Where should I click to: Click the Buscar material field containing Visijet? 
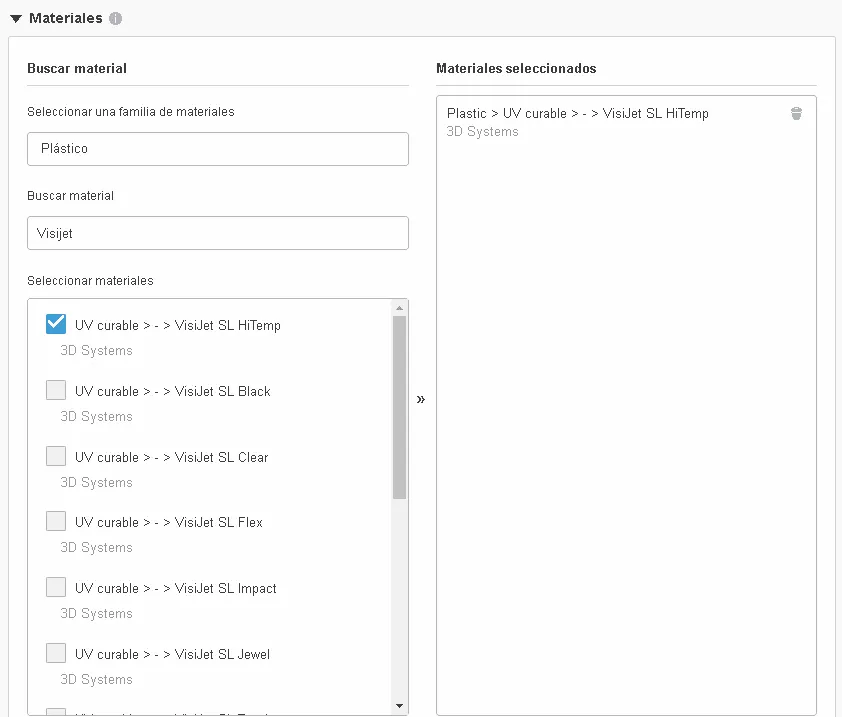pyautogui.click(x=218, y=233)
